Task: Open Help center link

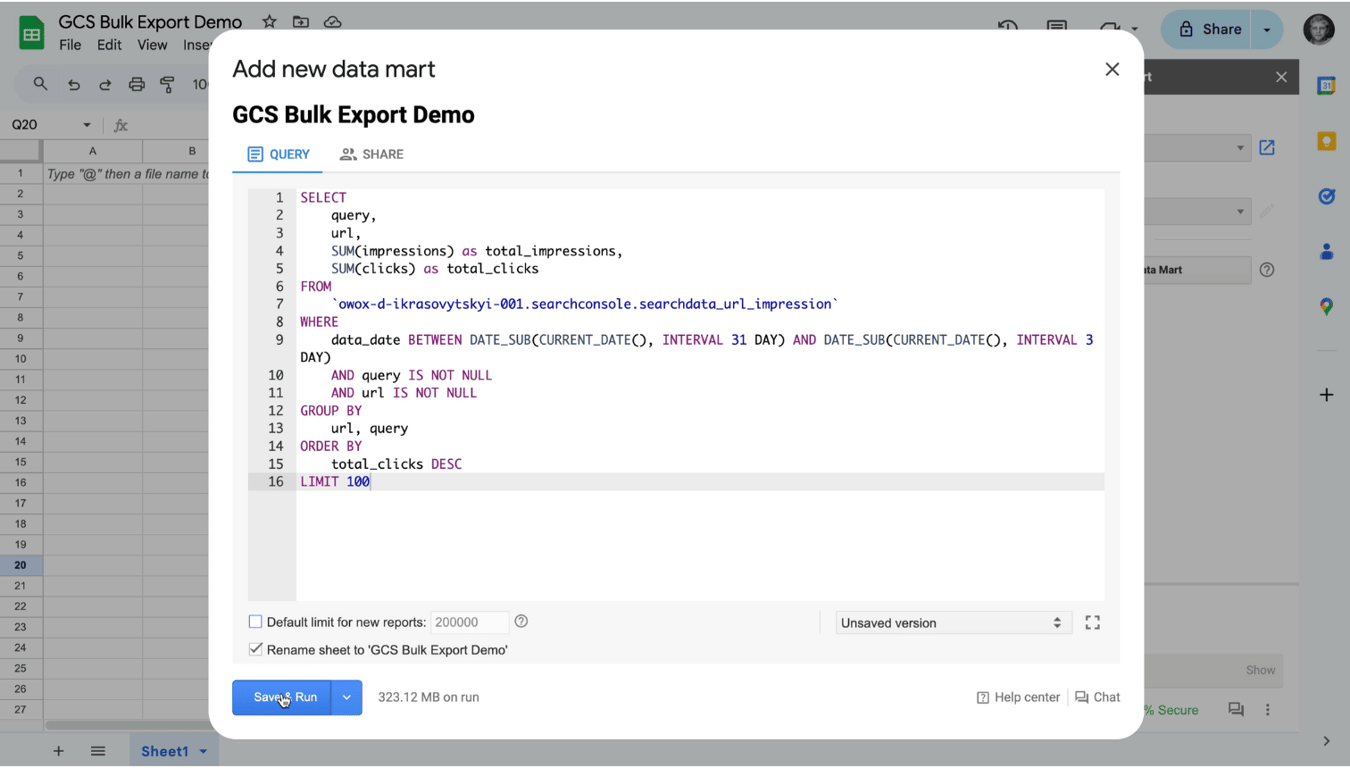Action: 1018,697
